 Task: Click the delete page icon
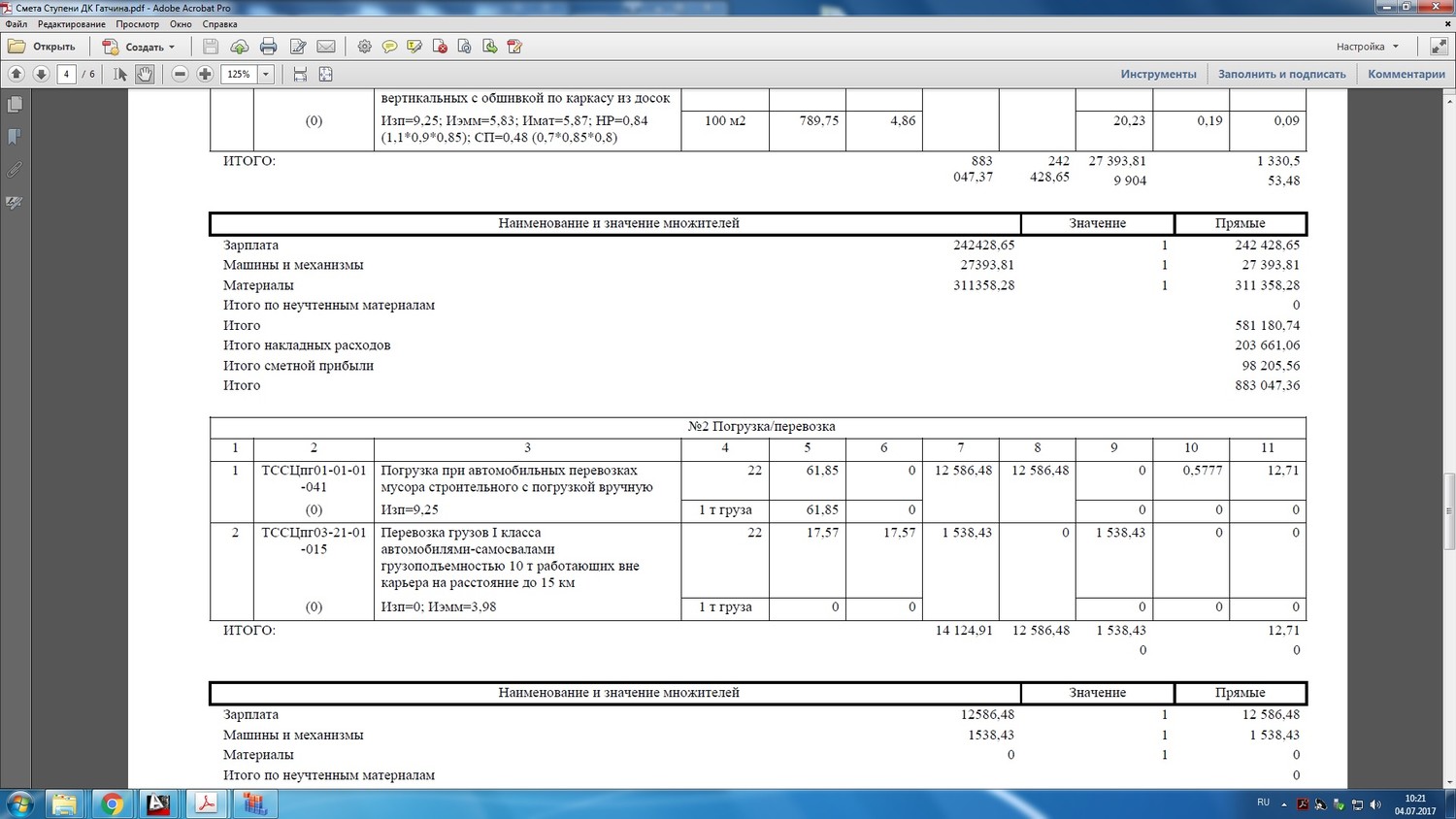[440, 47]
